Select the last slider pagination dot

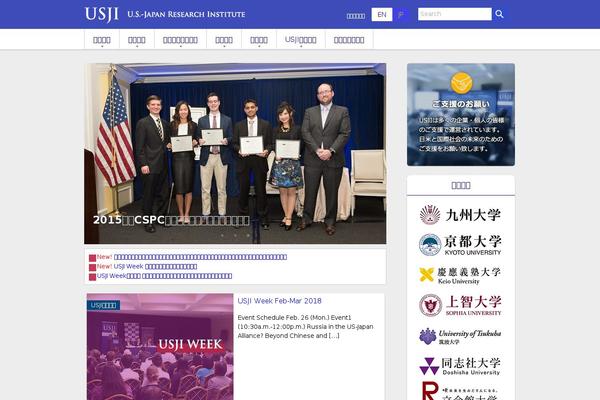tap(248, 235)
